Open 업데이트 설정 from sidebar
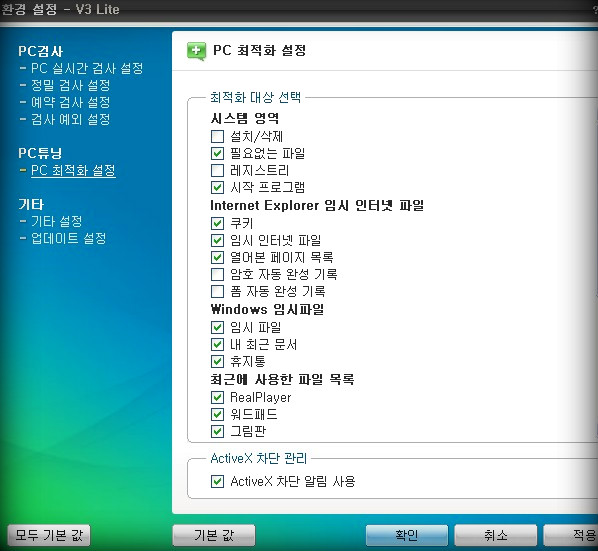 point(69,238)
